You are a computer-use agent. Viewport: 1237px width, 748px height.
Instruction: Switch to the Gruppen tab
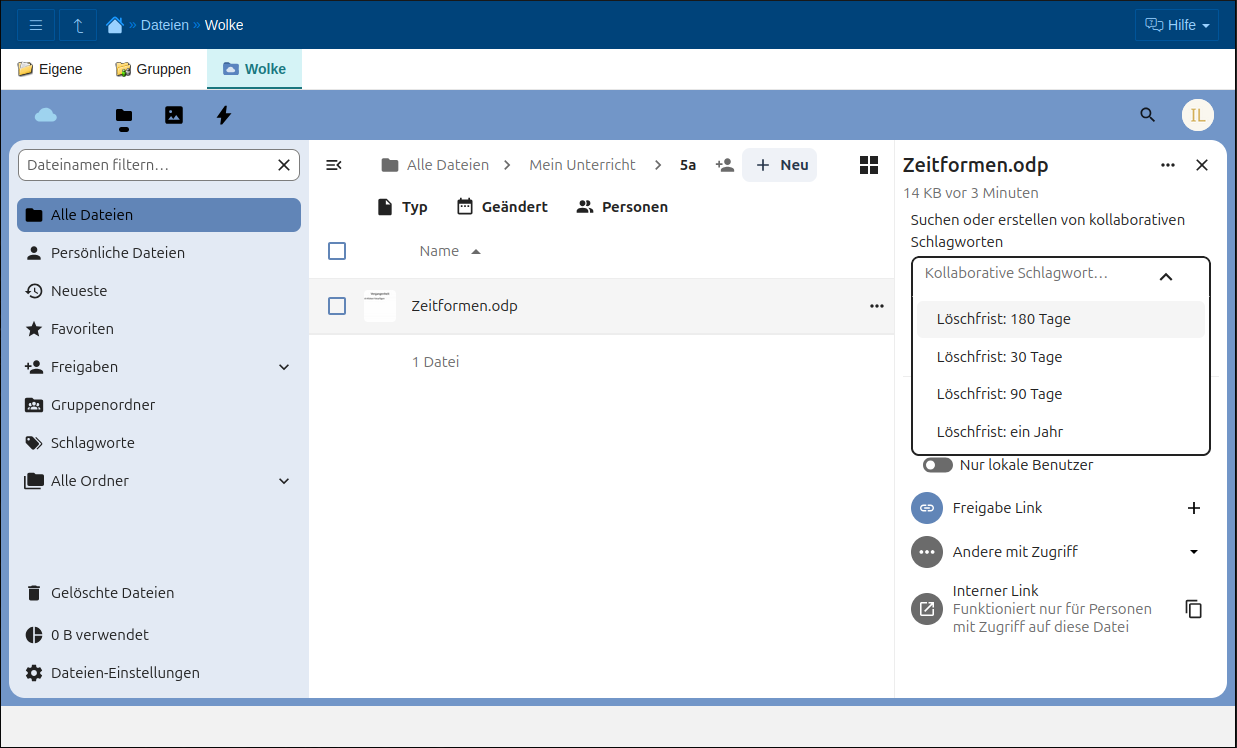coord(153,69)
